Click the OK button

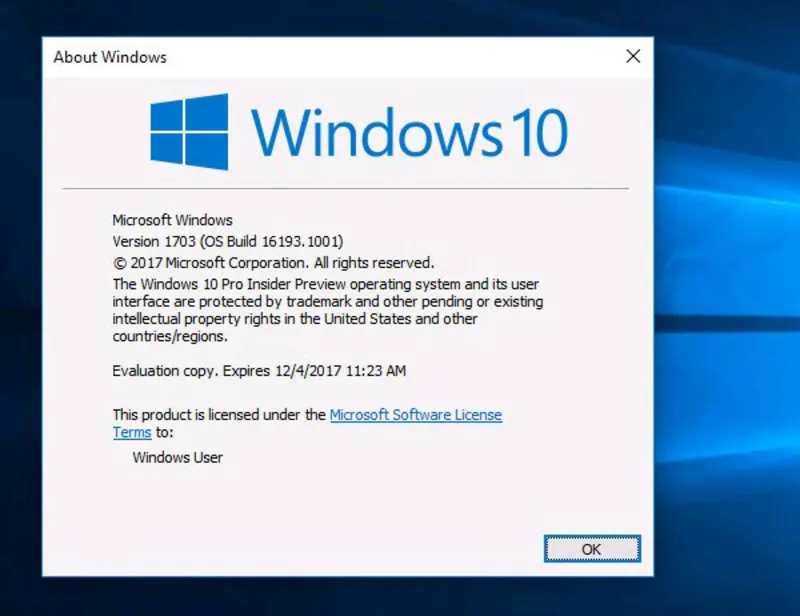pyautogui.click(x=592, y=549)
